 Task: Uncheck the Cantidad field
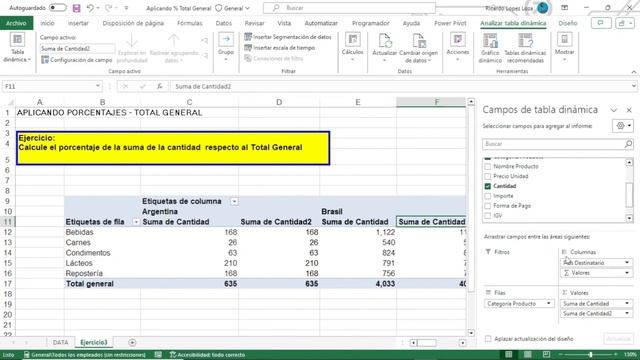(487, 186)
